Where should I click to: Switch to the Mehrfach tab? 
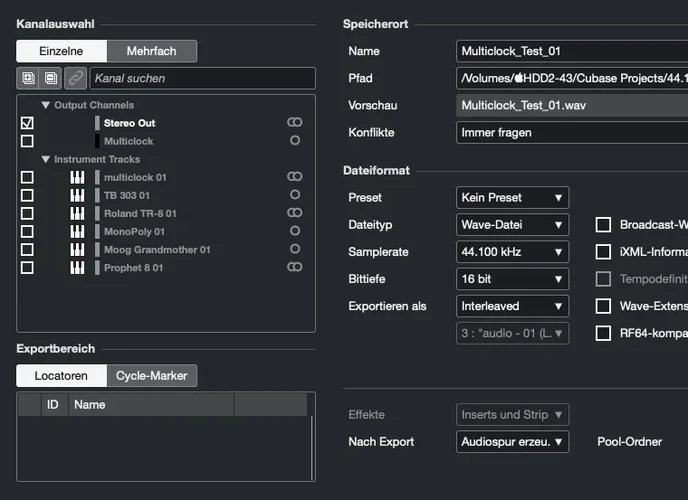153,51
